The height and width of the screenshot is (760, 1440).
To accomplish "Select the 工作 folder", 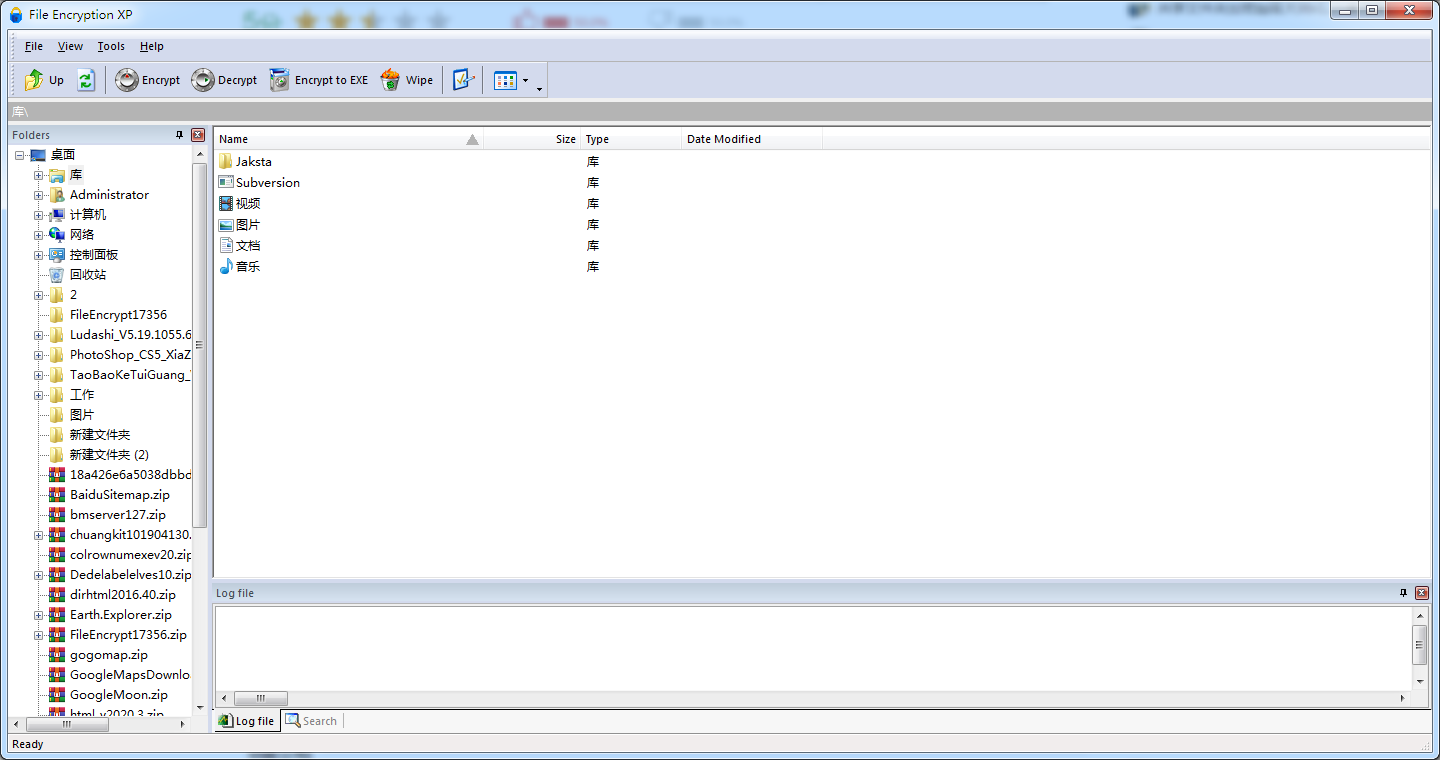I will [82, 394].
